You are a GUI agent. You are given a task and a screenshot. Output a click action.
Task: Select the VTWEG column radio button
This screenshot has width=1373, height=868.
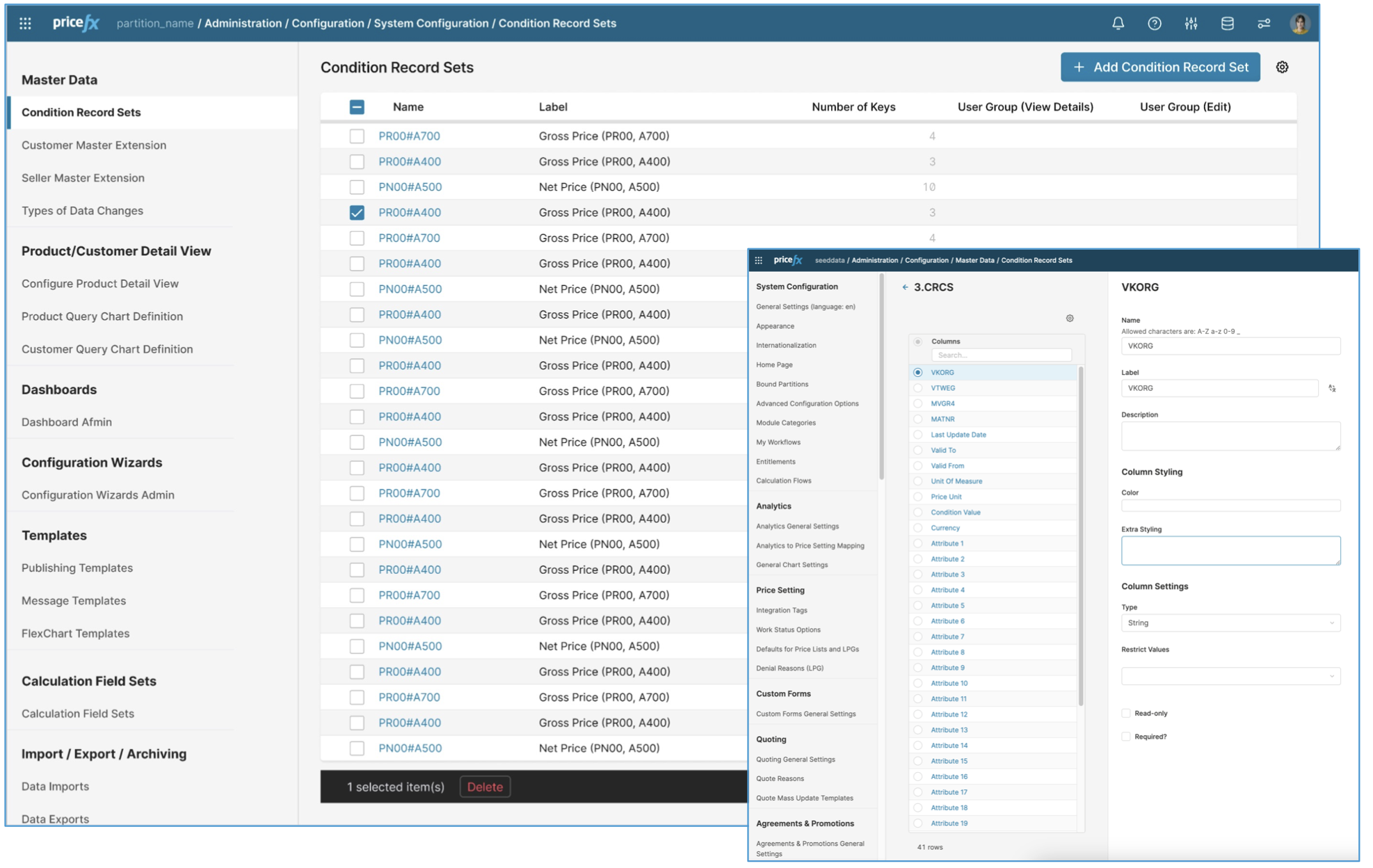click(918, 388)
